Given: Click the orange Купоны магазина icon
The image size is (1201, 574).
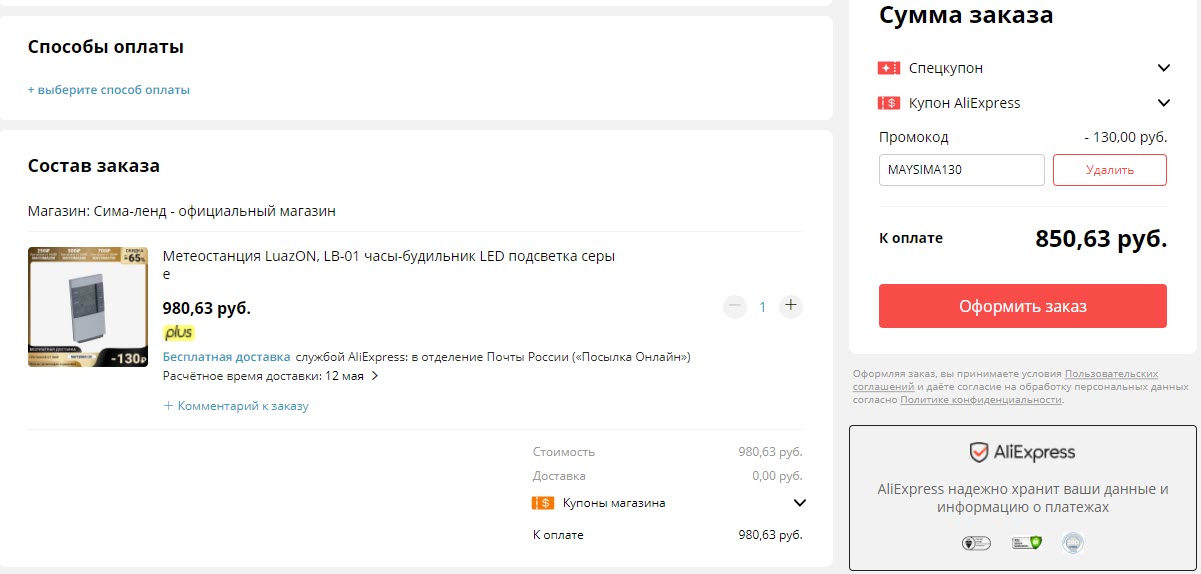Looking at the screenshot, I should click(x=543, y=503).
